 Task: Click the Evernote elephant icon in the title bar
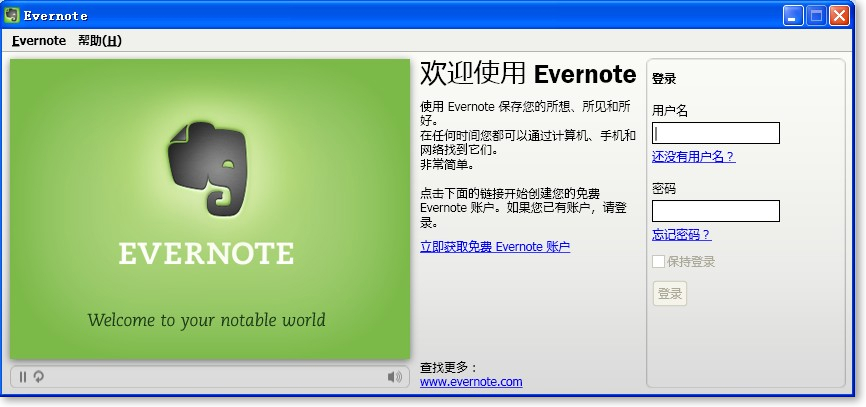tap(11, 15)
